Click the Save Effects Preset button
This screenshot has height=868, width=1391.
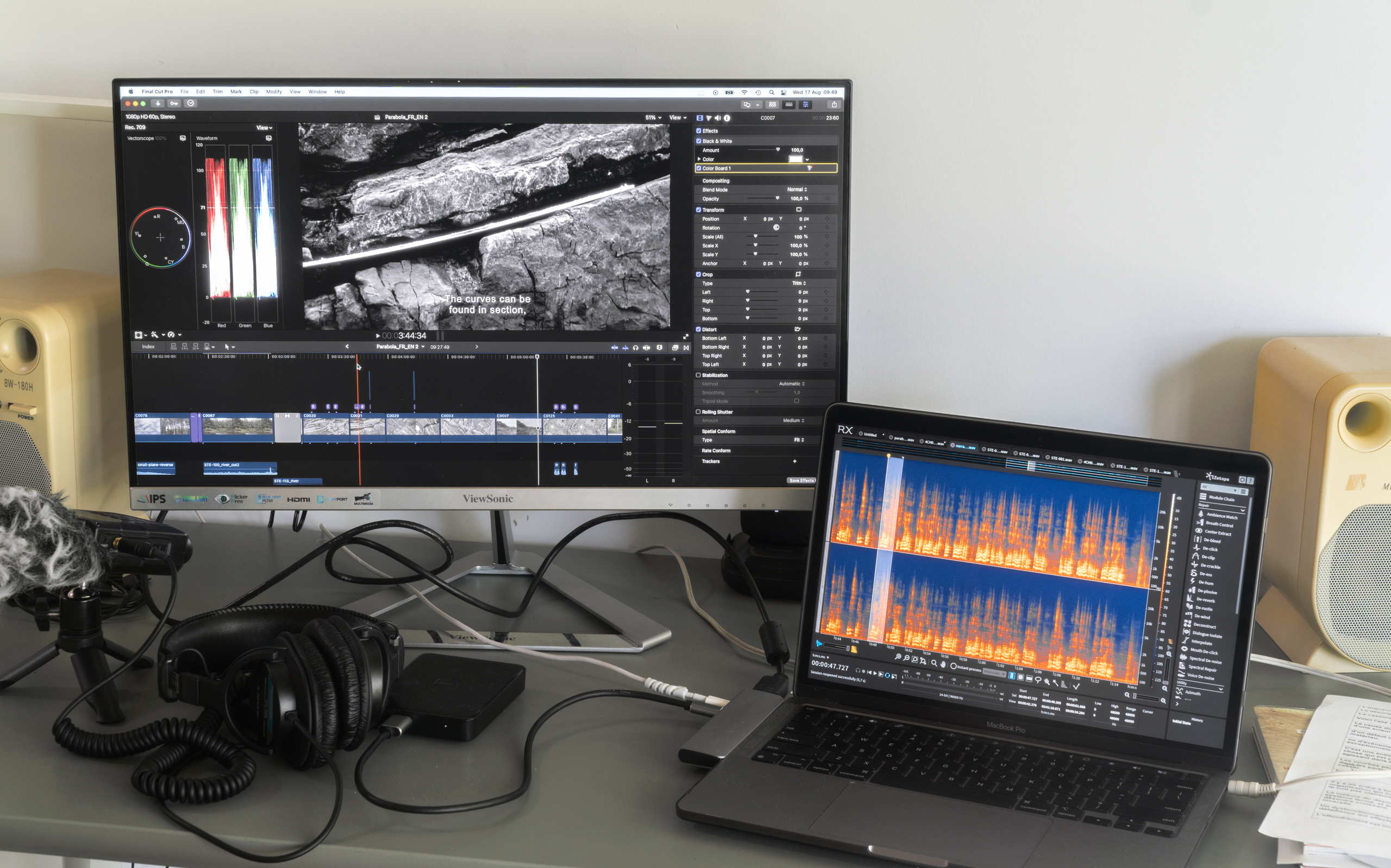click(x=801, y=481)
